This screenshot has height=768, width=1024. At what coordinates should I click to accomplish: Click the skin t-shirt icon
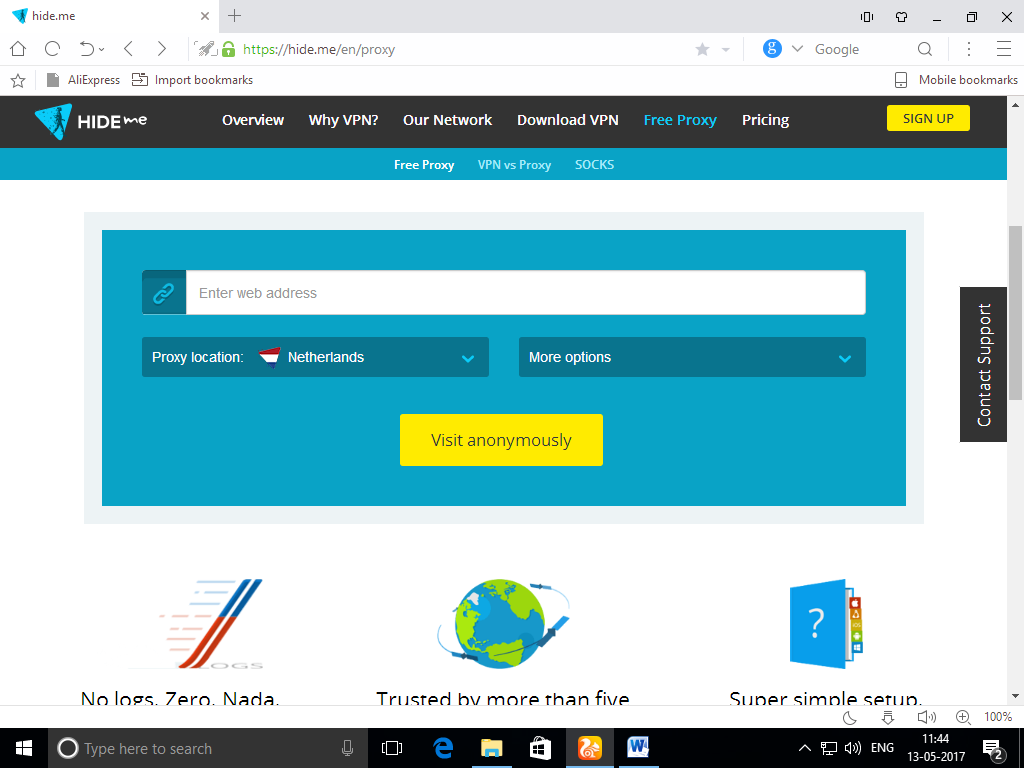point(902,16)
